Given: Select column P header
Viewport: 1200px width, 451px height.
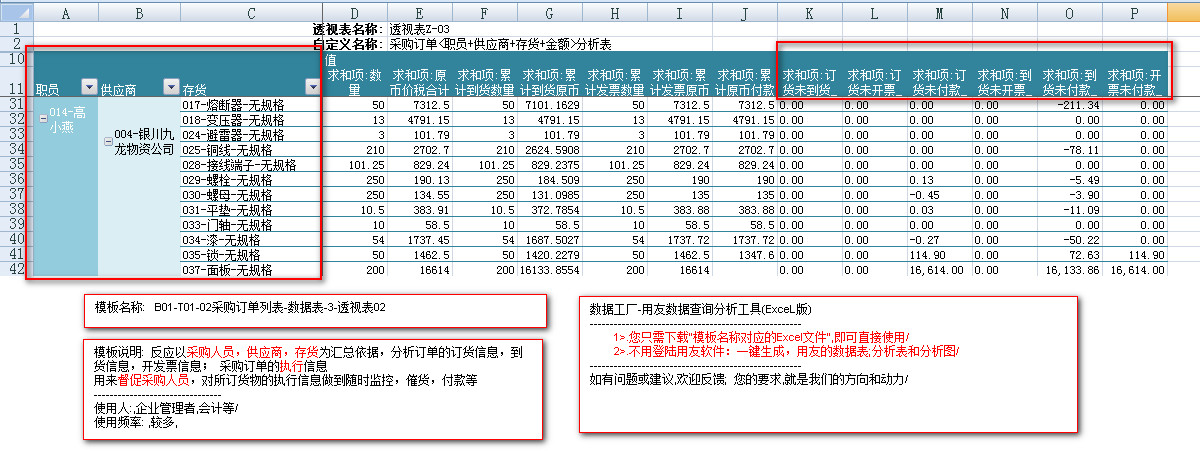Looking at the screenshot, I should [x=1135, y=13].
